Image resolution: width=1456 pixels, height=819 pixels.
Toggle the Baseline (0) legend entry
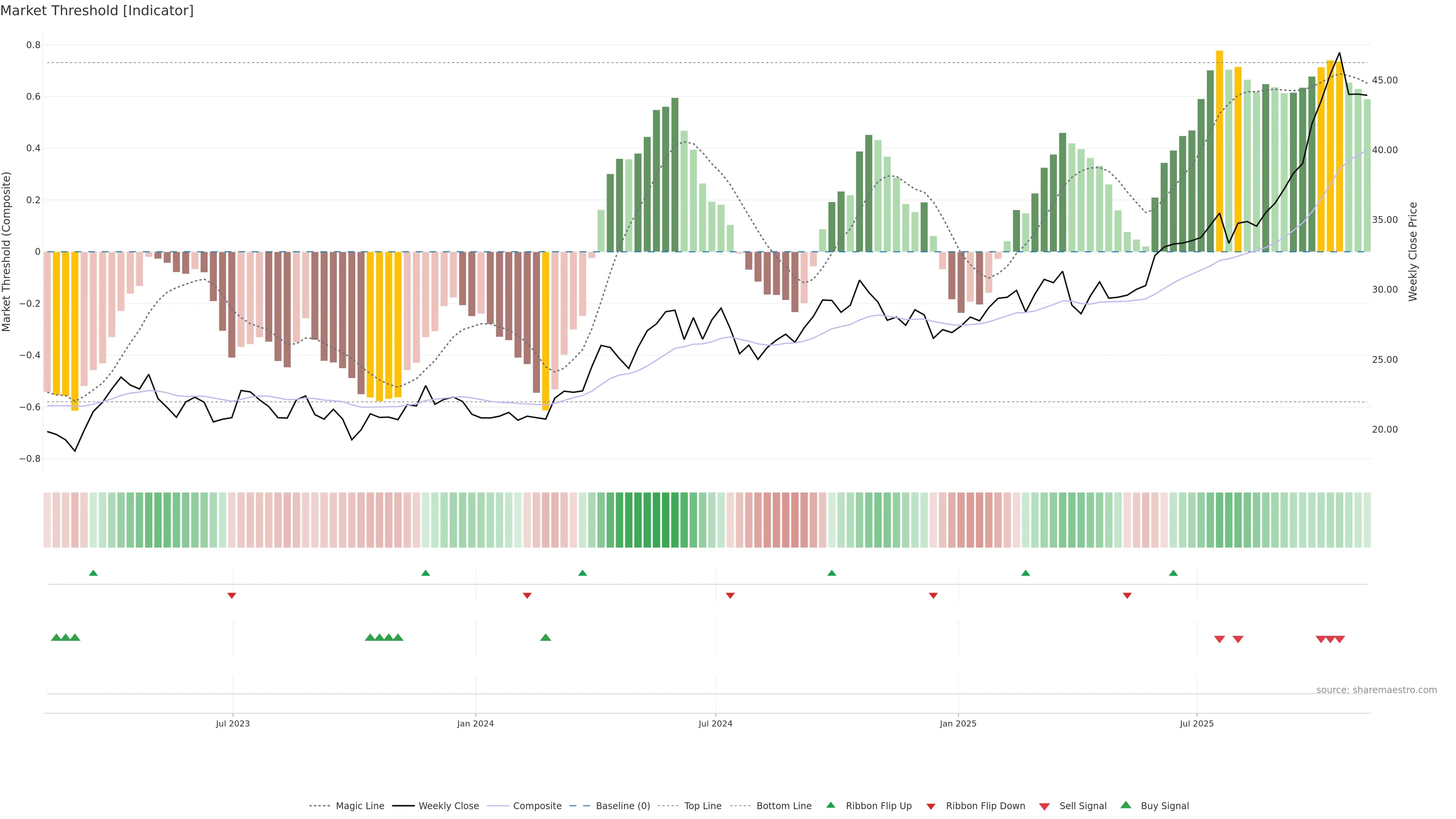tap(623, 806)
